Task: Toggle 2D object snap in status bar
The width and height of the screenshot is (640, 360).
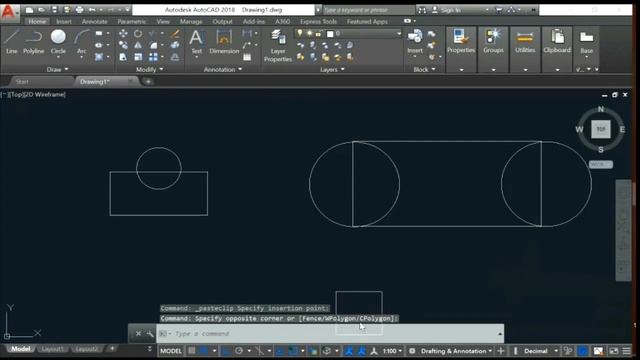Action: tap(293, 351)
